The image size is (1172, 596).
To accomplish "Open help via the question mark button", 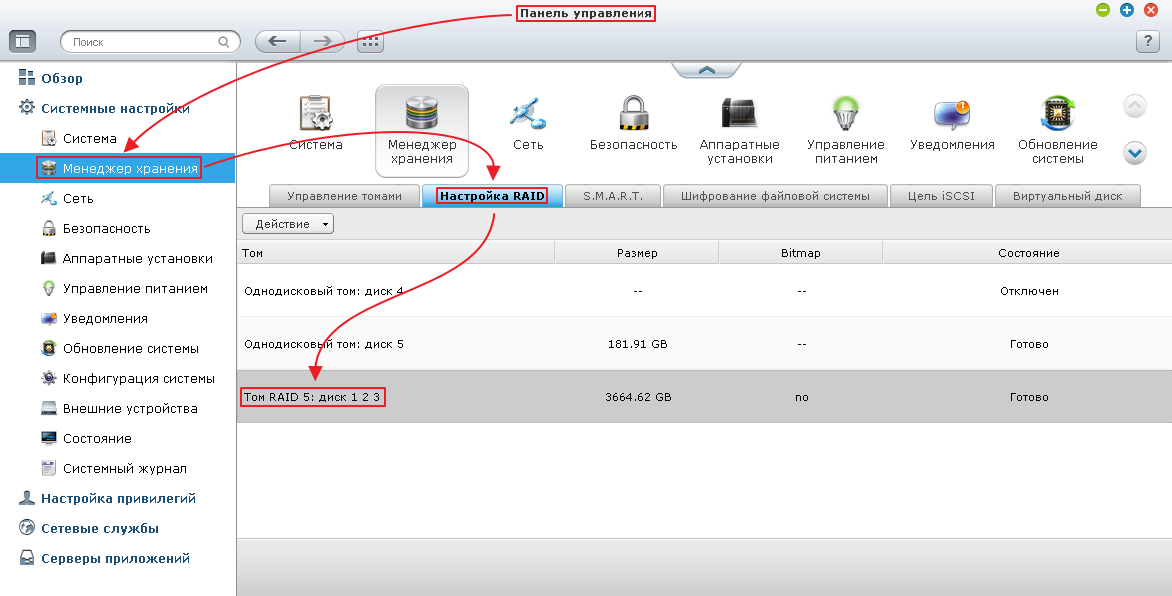I will 1147,42.
